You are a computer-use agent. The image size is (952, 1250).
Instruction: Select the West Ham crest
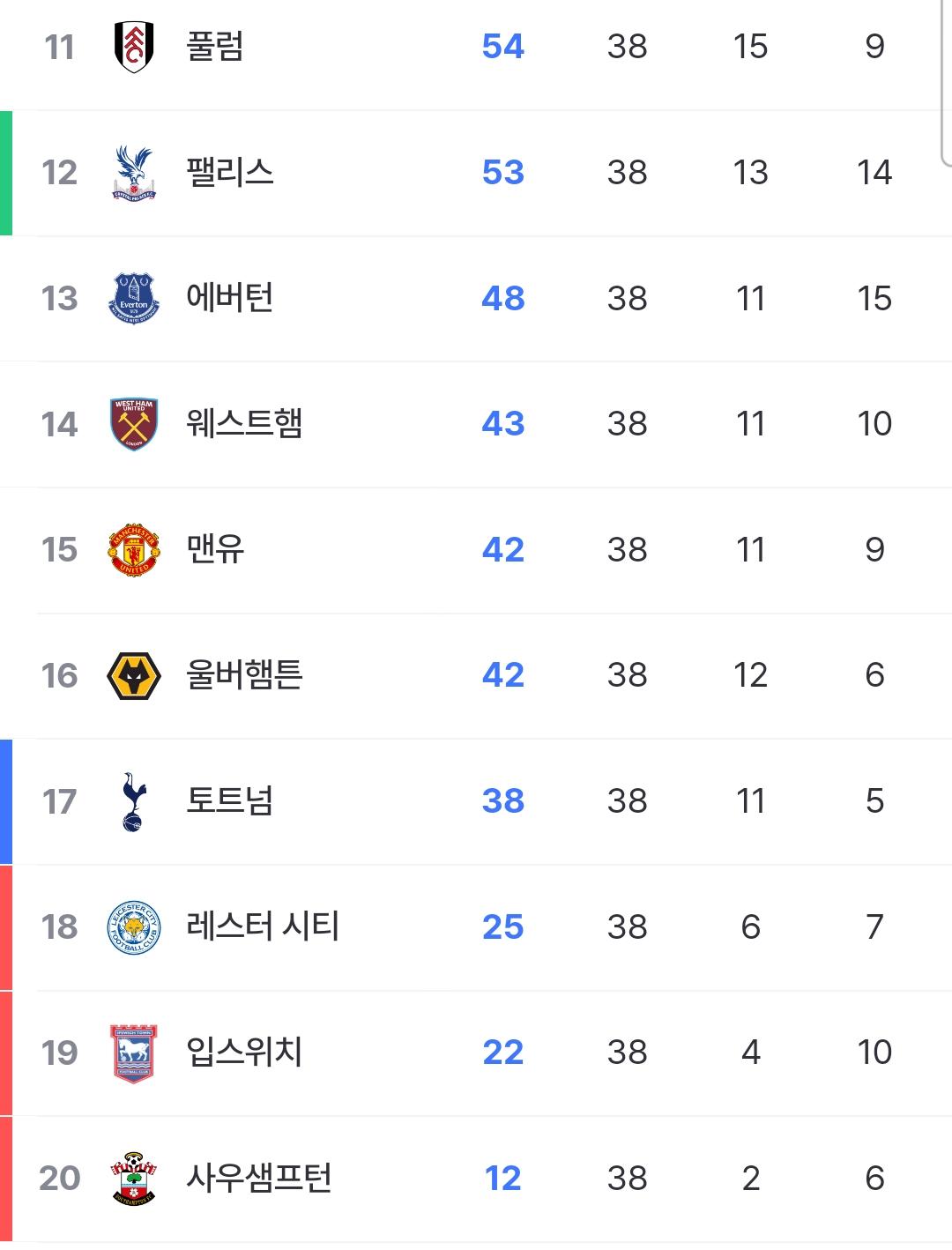134,424
